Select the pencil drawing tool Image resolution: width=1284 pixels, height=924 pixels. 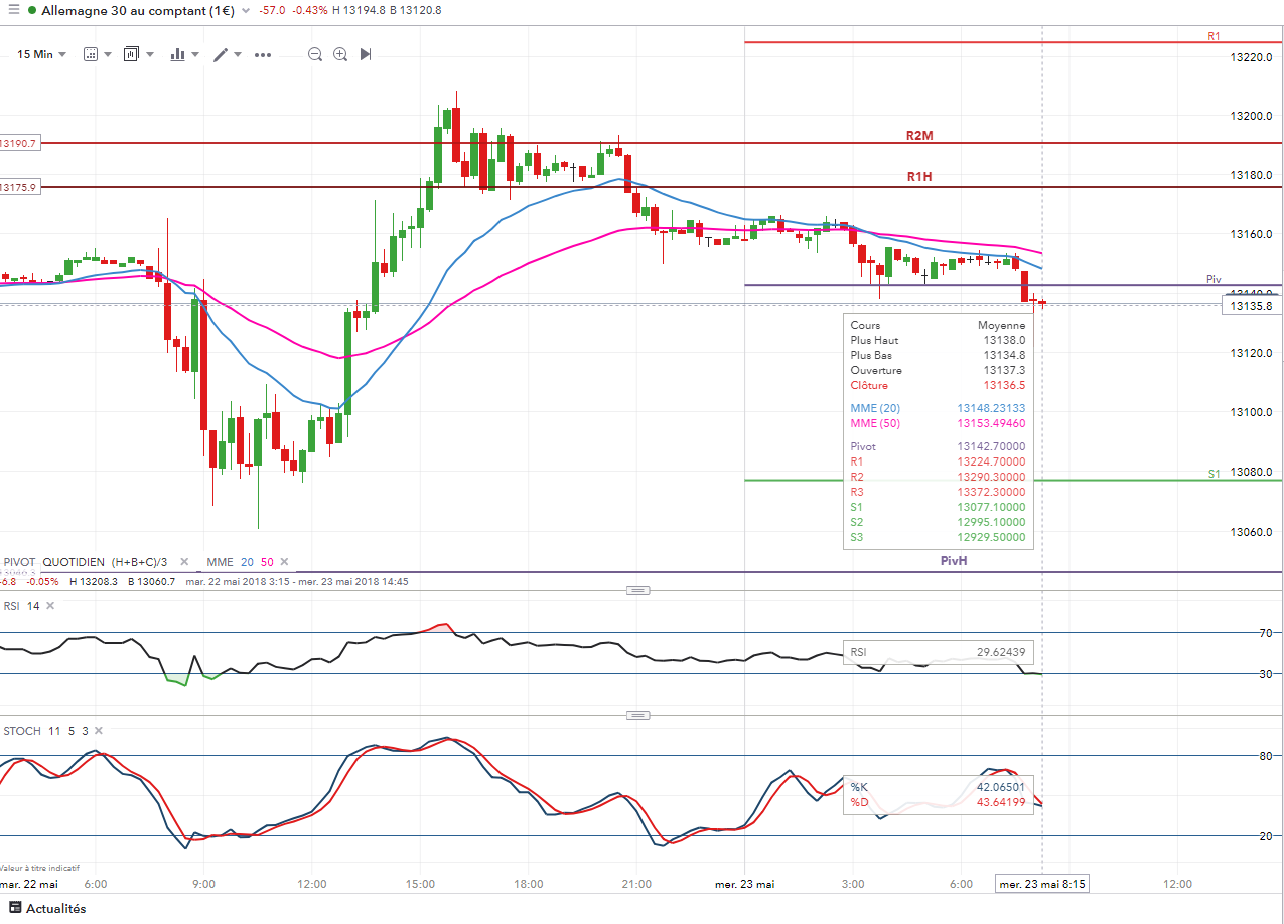coord(222,54)
